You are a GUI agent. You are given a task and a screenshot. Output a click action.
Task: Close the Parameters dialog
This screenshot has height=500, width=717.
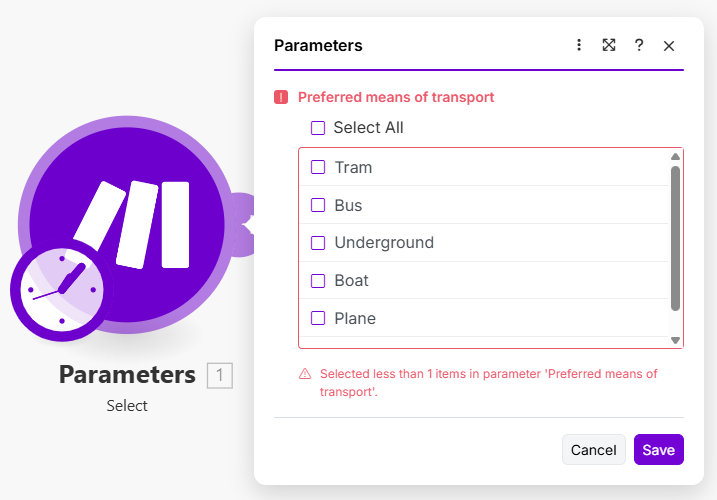pyautogui.click(x=669, y=46)
